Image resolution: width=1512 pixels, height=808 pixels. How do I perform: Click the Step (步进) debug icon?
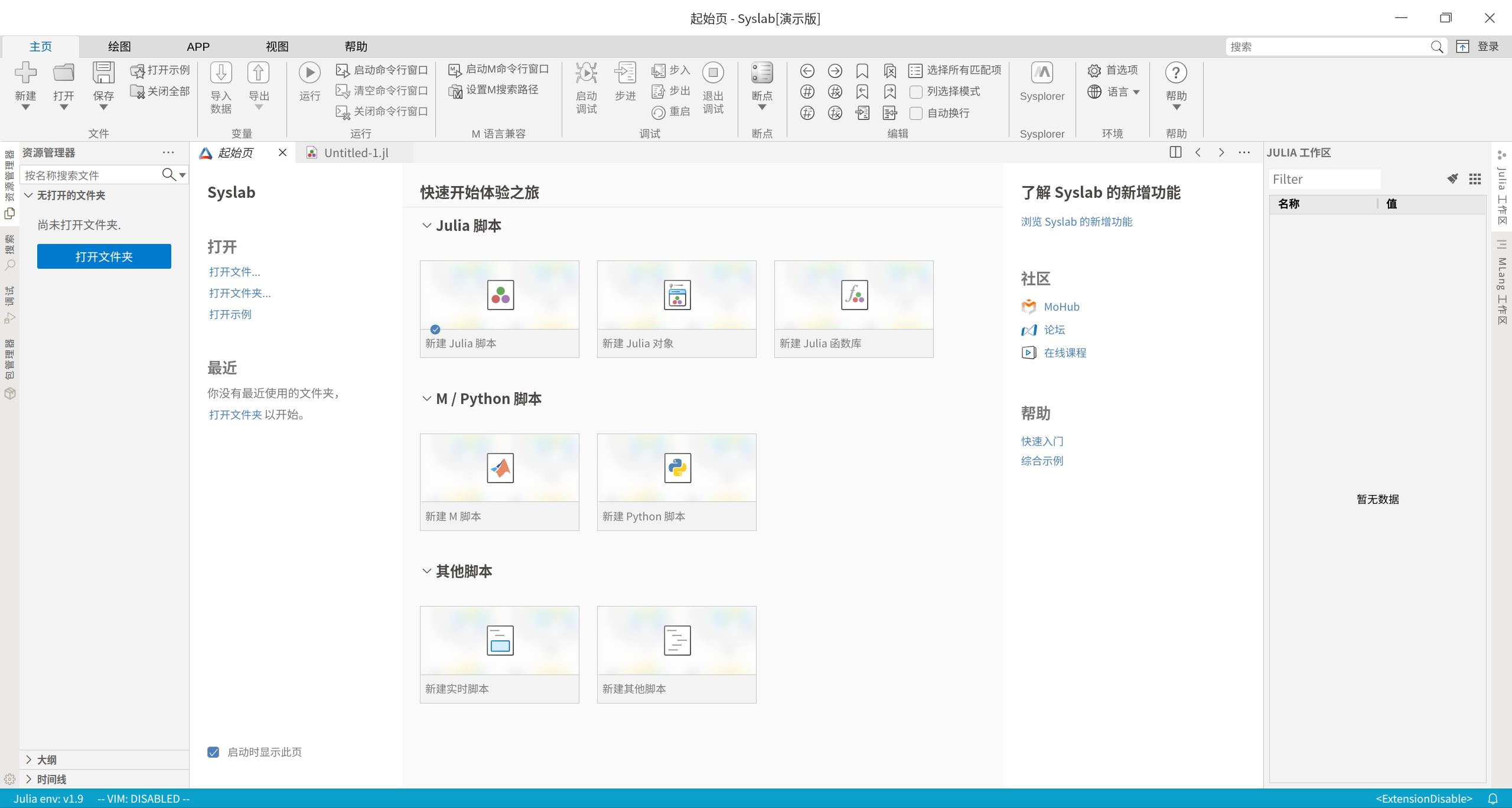pos(625,73)
